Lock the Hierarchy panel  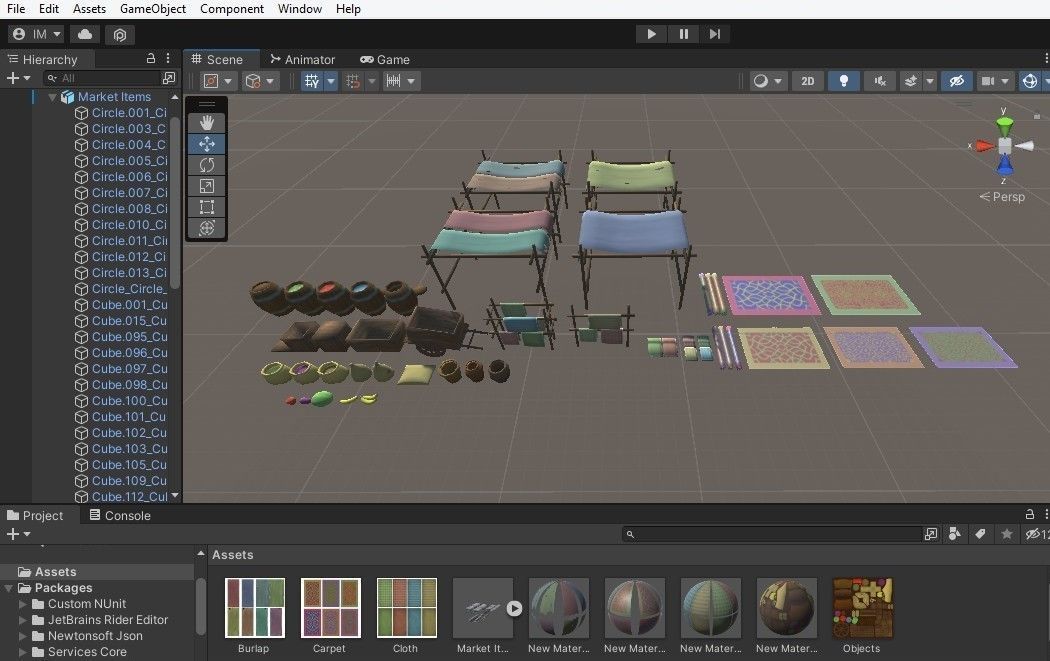(x=151, y=59)
